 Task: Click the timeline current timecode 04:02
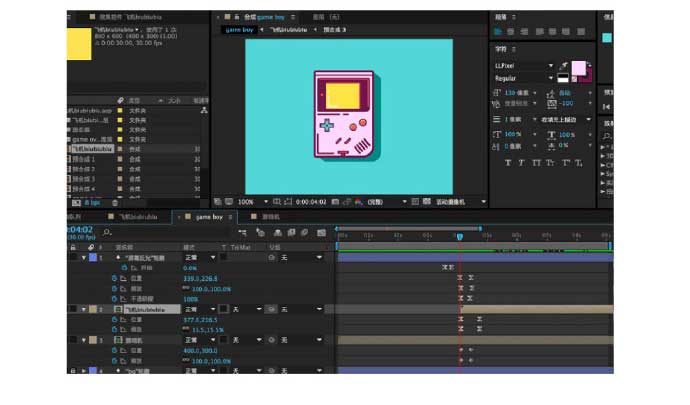(x=80, y=229)
